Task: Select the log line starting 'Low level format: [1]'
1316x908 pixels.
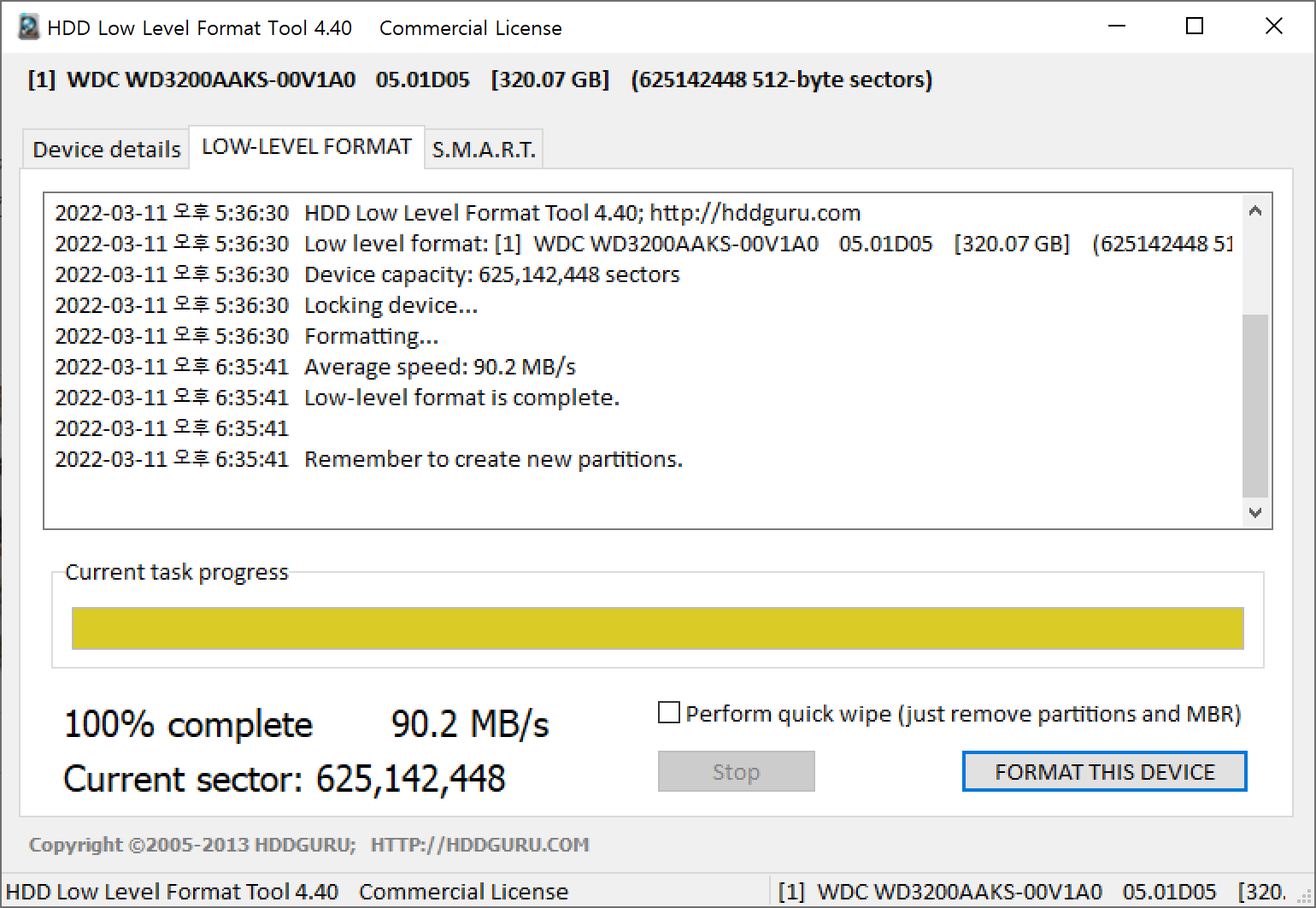Action: 644,244
